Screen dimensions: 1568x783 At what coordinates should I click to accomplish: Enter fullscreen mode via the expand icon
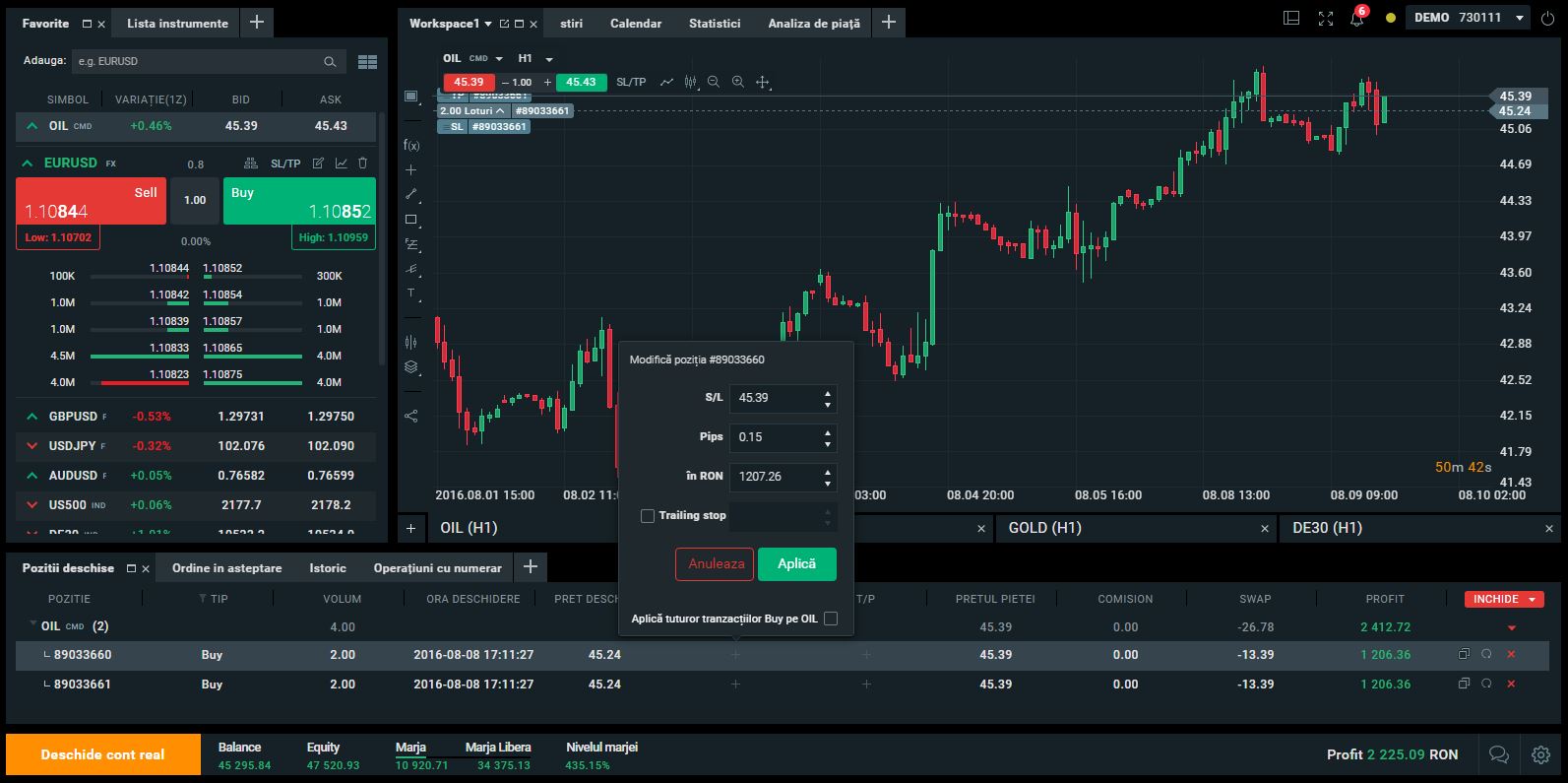1325,19
